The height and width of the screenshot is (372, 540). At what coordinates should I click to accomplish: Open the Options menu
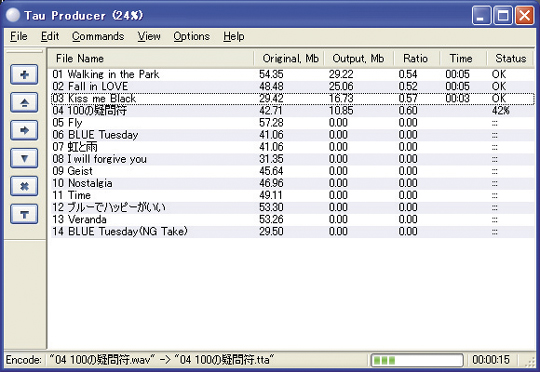click(x=191, y=36)
